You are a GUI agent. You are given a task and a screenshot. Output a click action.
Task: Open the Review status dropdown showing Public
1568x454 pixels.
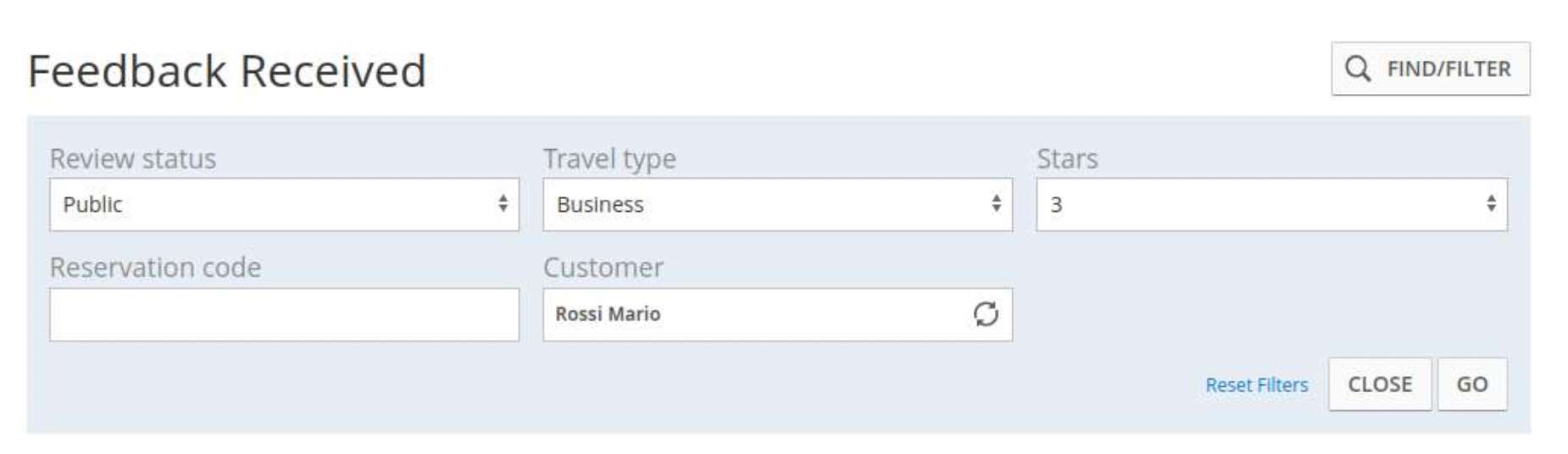284,204
